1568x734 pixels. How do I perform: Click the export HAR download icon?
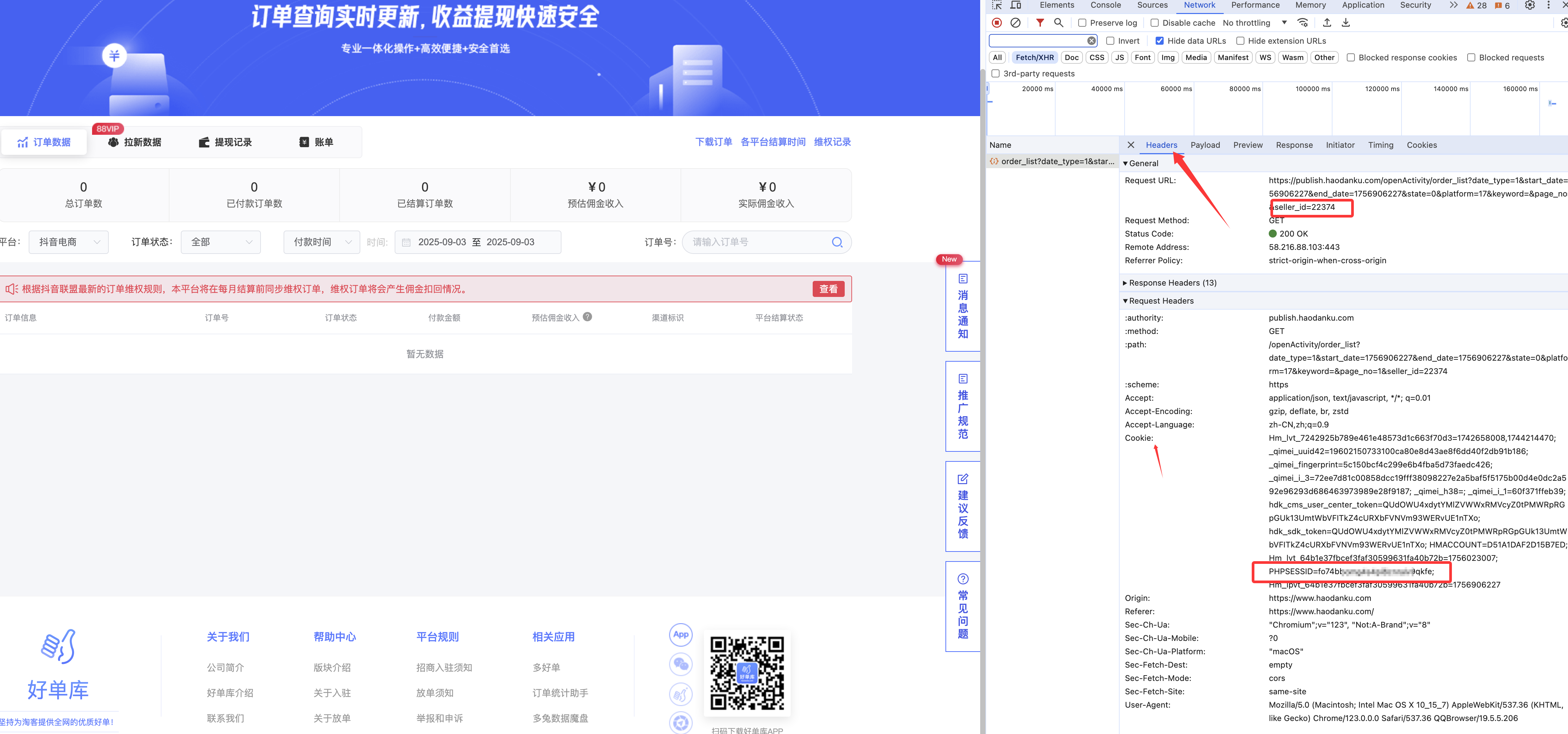1346,22
